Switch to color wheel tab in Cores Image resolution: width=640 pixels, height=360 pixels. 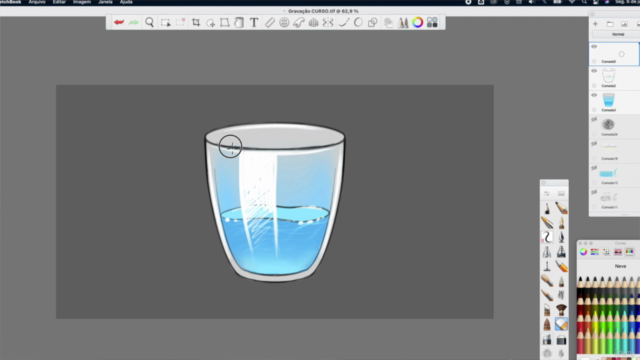[x=583, y=252]
